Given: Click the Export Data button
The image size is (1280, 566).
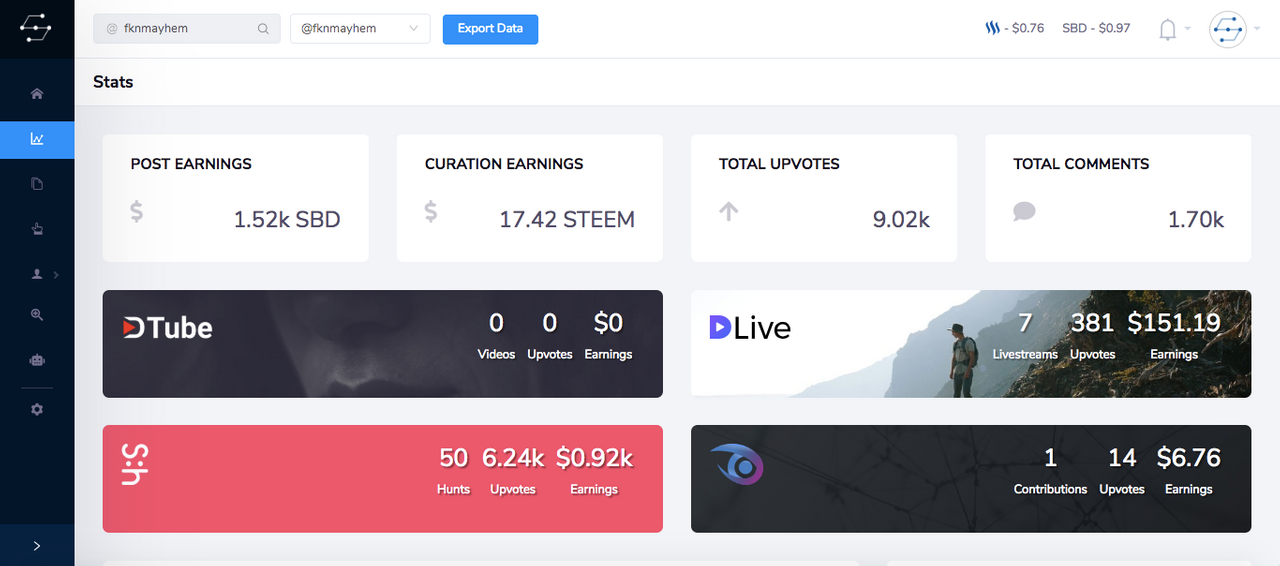Looking at the screenshot, I should (490, 29).
